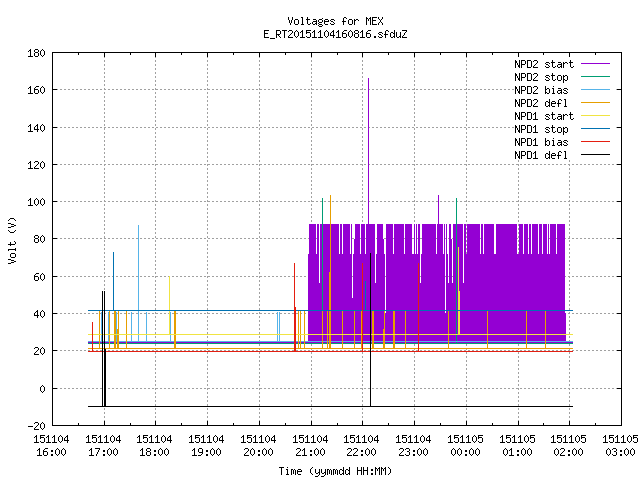Viewport: 640px width, 480px height.
Task: Click the tallest purple spike above 160 V
Action: click(x=369, y=151)
